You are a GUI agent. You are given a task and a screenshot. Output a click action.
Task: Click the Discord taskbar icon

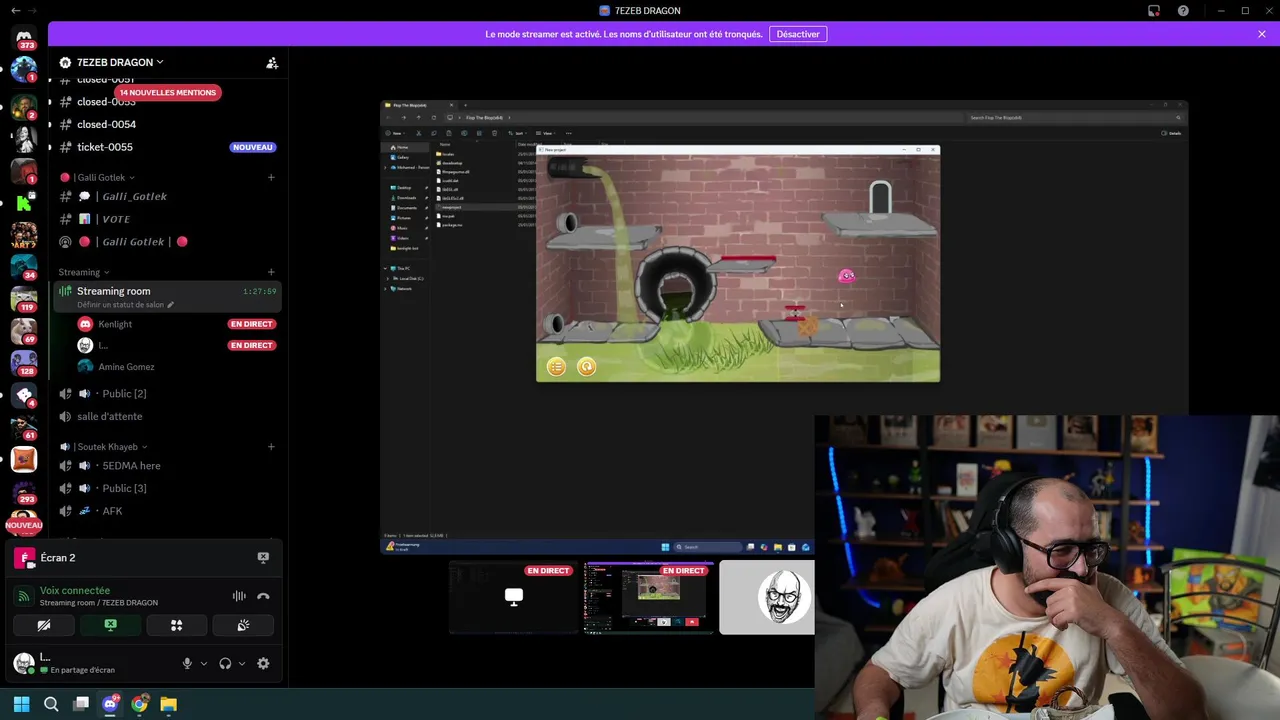(x=110, y=704)
